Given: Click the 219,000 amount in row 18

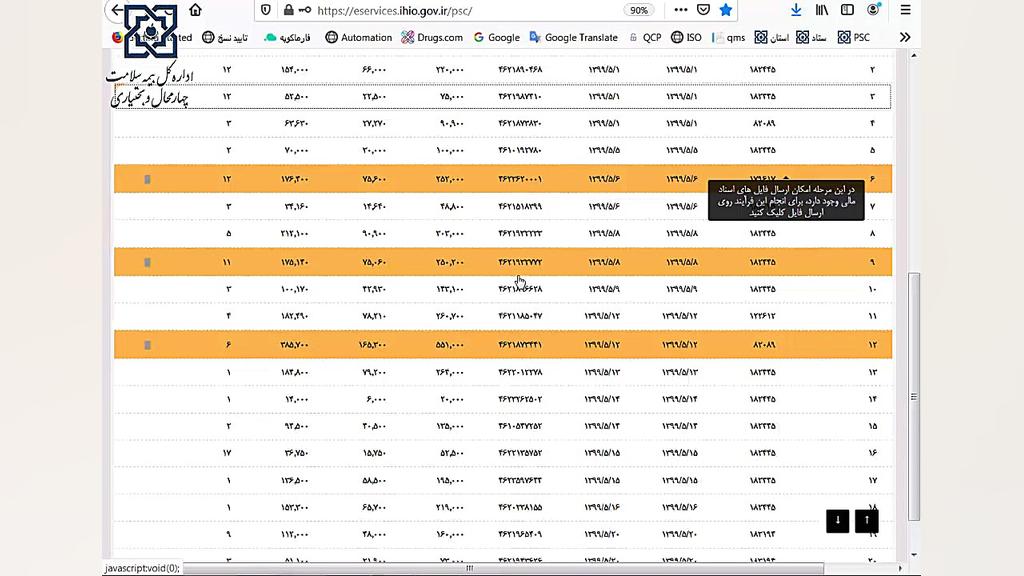Looking at the screenshot, I should [451, 507].
